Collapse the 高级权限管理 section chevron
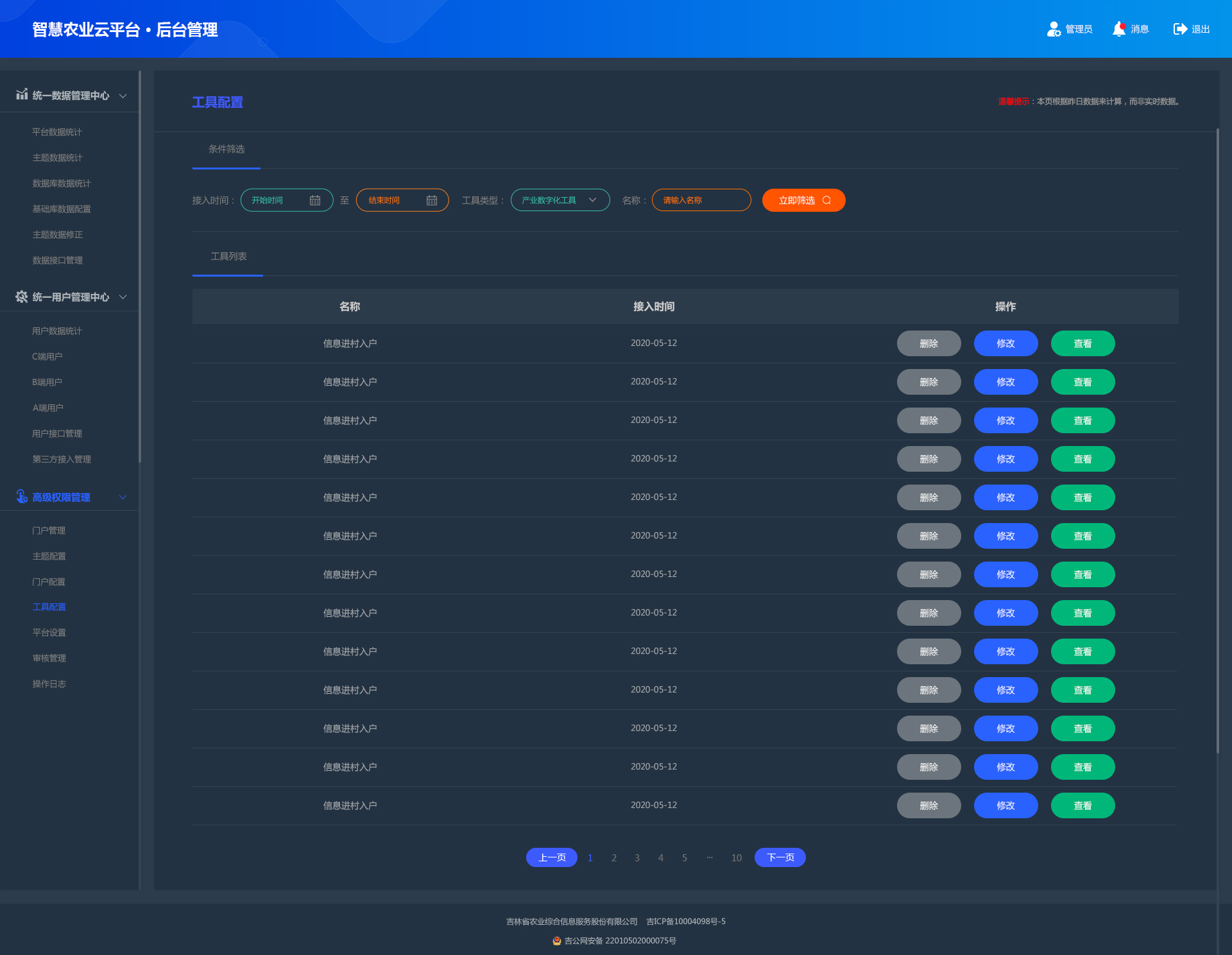Image resolution: width=1232 pixels, height=955 pixels. coord(123,497)
